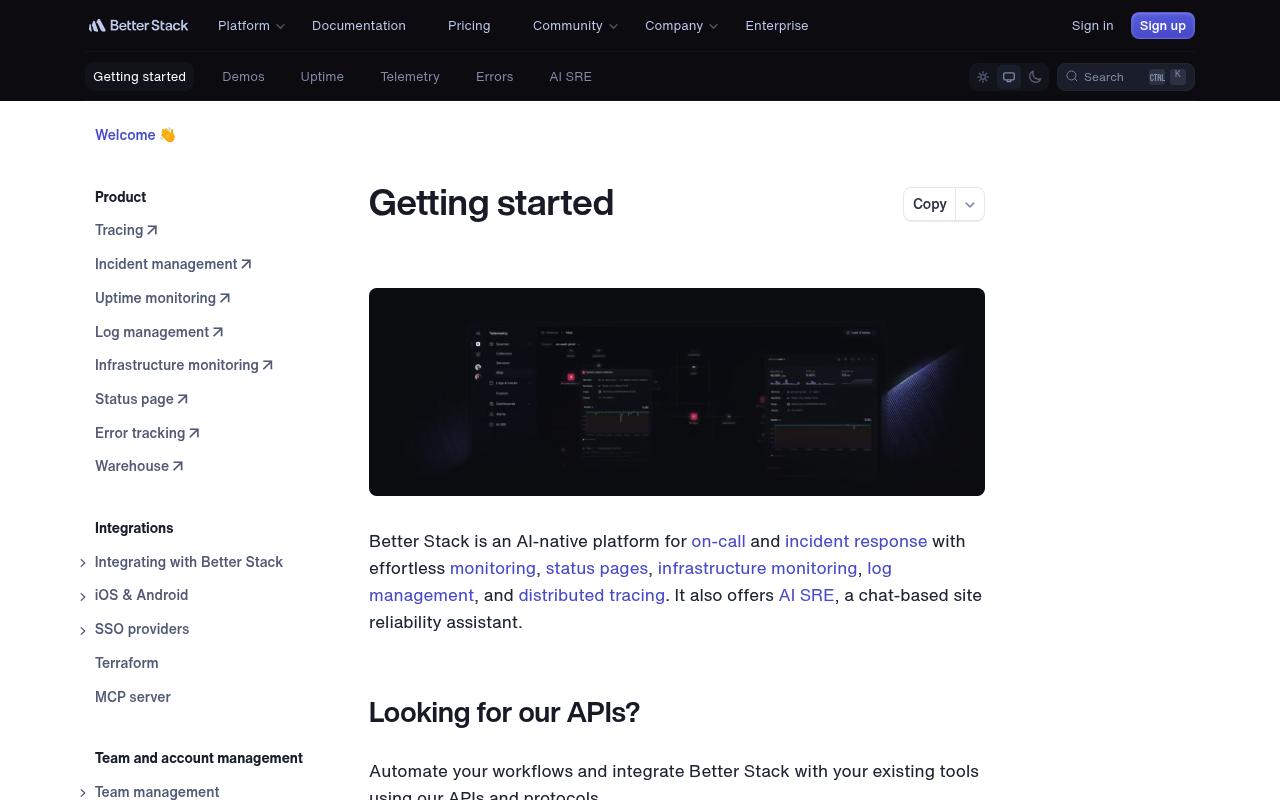Viewport: 1280px width, 800px height.
Task: Open Error tracking sidebar link
Action: pyautogui.click(x=147, y=433)
